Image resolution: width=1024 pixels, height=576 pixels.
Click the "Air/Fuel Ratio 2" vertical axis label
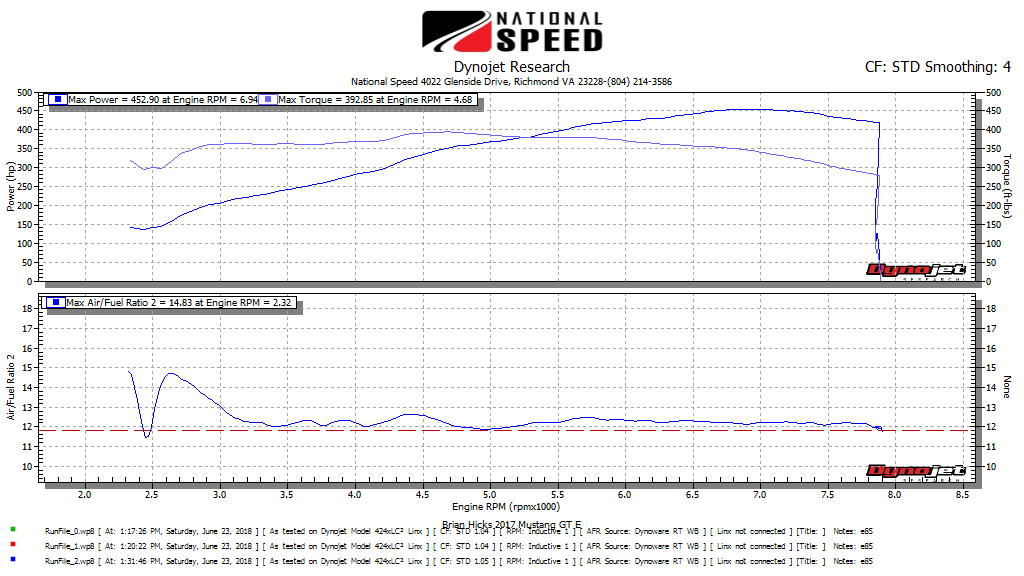pyautogui.click(x=10, y=387)
